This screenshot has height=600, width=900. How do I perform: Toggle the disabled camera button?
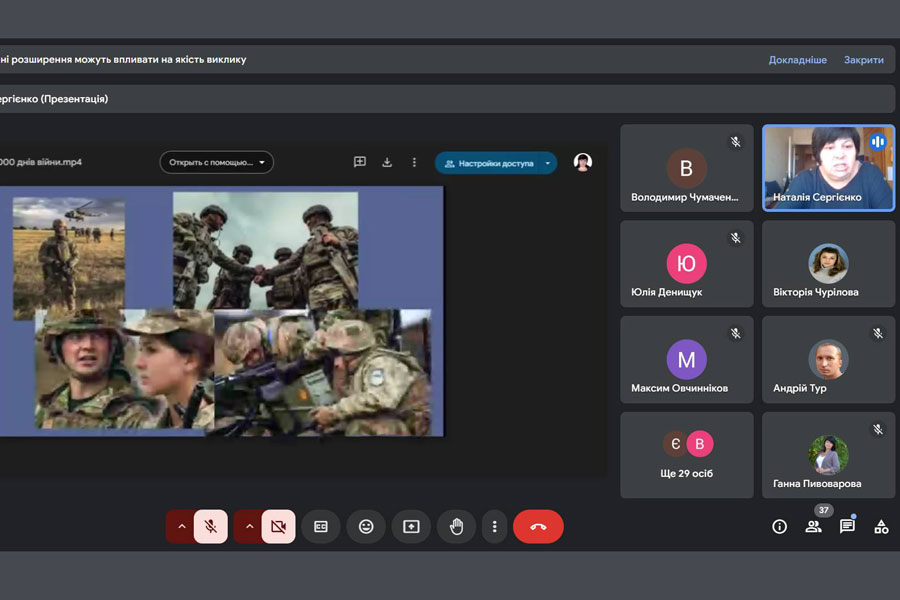(x=278, y=526)
